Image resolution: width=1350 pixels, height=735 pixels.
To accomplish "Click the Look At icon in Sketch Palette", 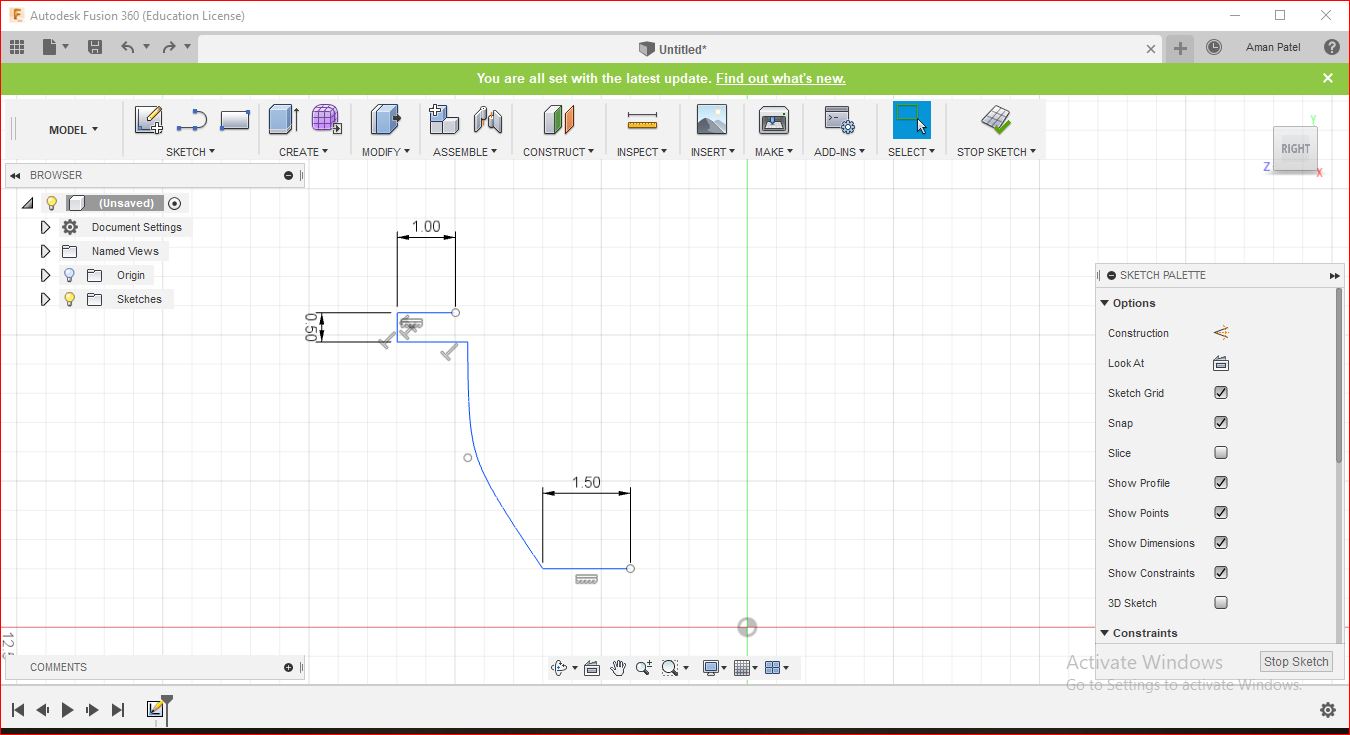I will coord(1221,363).
